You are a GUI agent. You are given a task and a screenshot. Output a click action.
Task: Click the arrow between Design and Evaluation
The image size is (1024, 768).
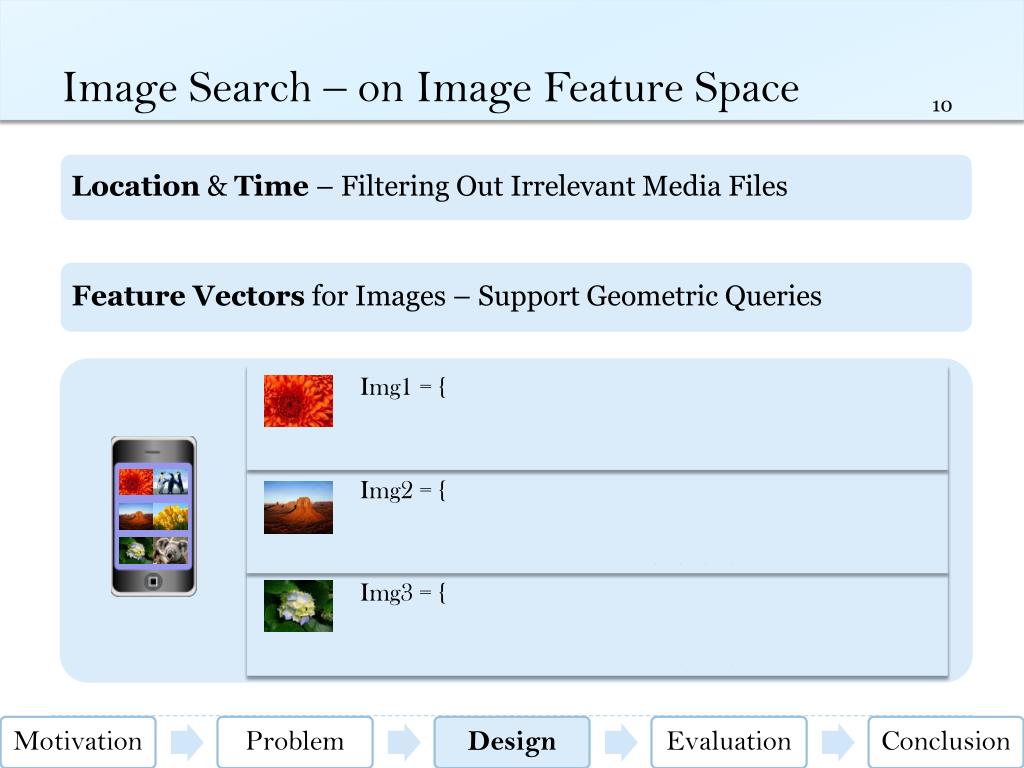(x=620, y=742)
